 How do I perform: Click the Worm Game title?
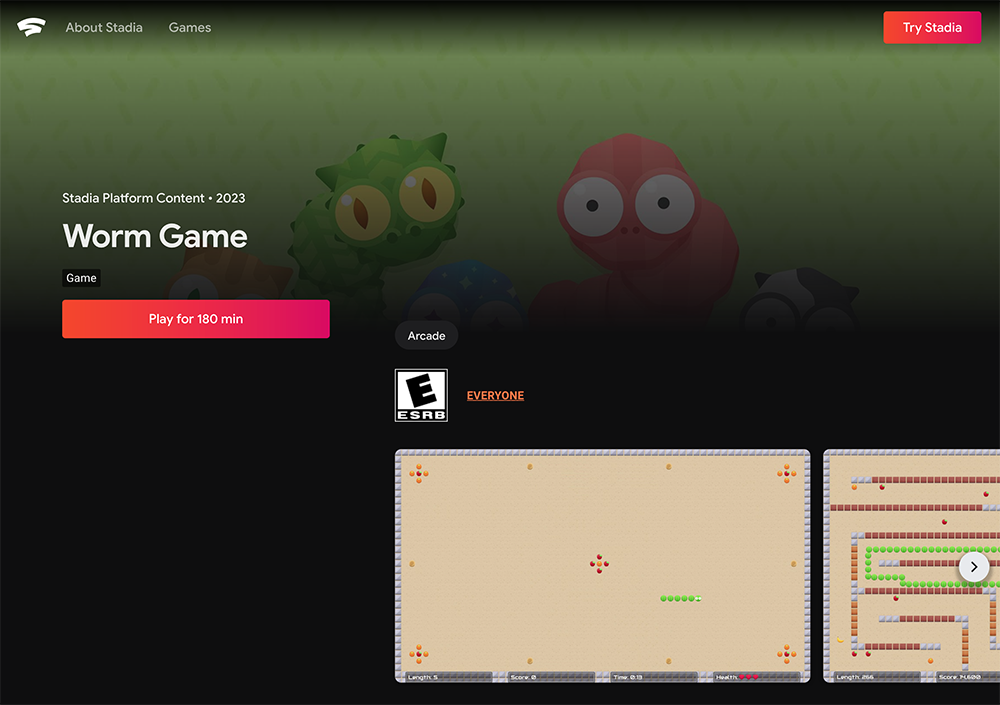click(155, 236)
